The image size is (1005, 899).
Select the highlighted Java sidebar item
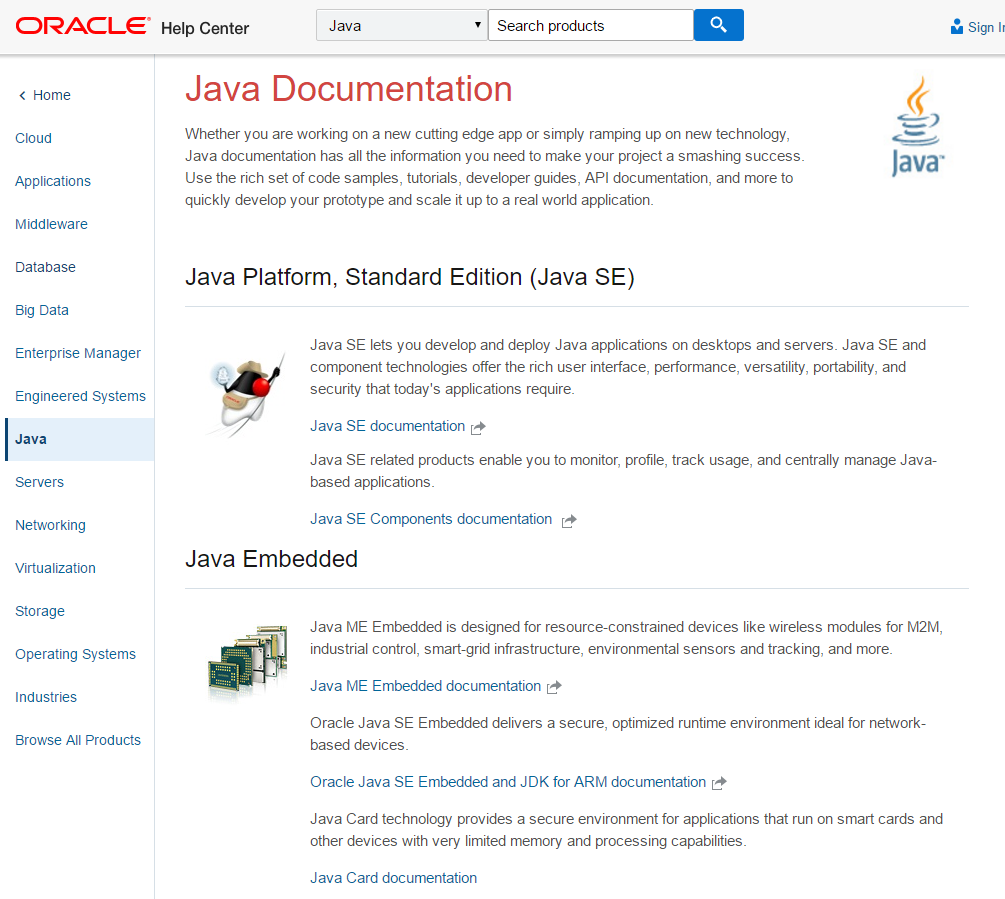(79, 439)
